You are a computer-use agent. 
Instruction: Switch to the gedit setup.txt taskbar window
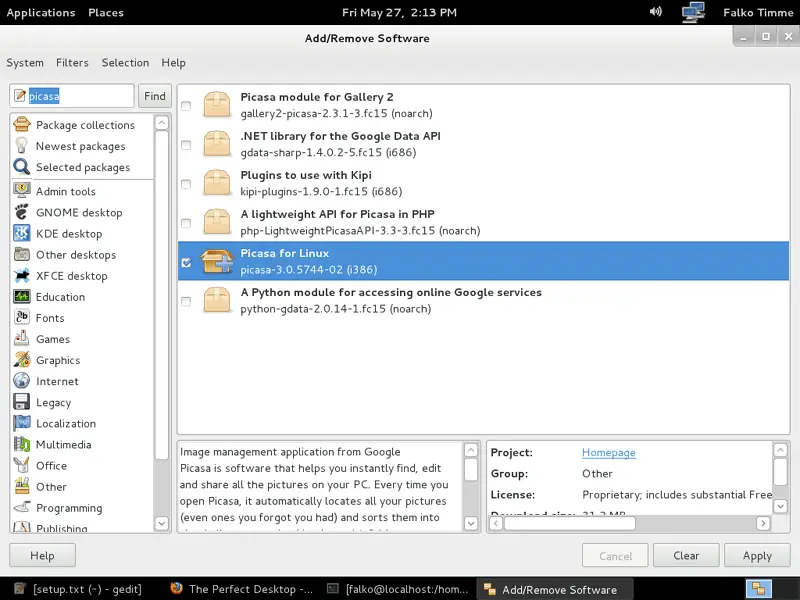78,589
